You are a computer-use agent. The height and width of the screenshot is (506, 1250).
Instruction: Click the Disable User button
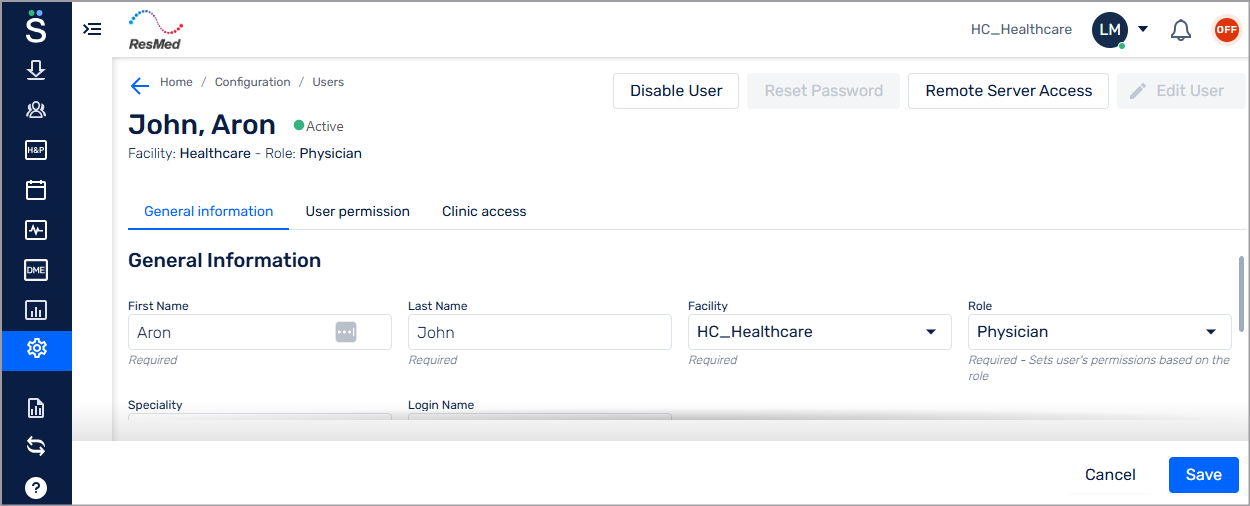click(676, 91)
